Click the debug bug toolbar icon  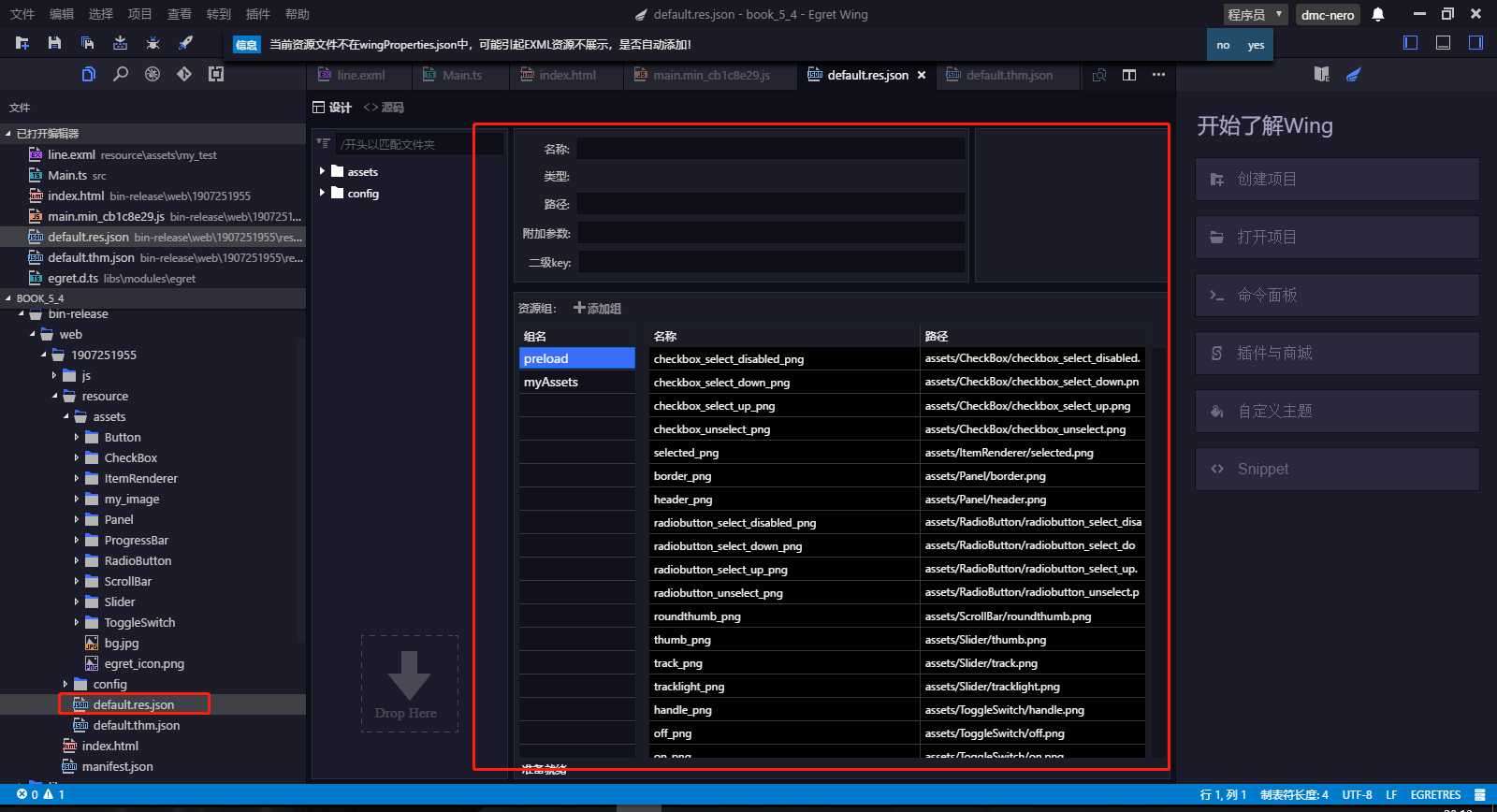tap(153, 43)
